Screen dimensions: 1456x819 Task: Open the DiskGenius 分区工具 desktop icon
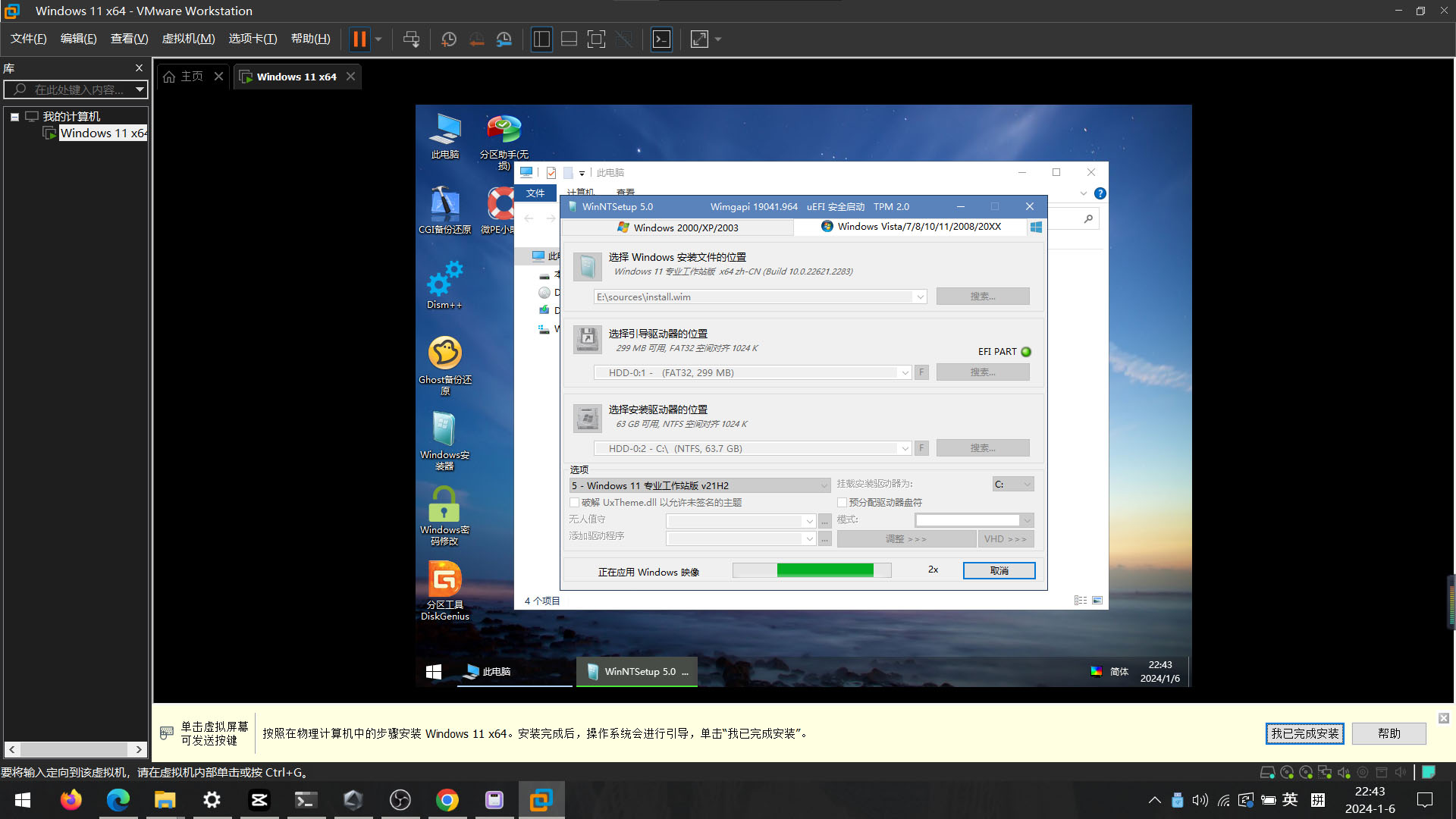(444, 591)
